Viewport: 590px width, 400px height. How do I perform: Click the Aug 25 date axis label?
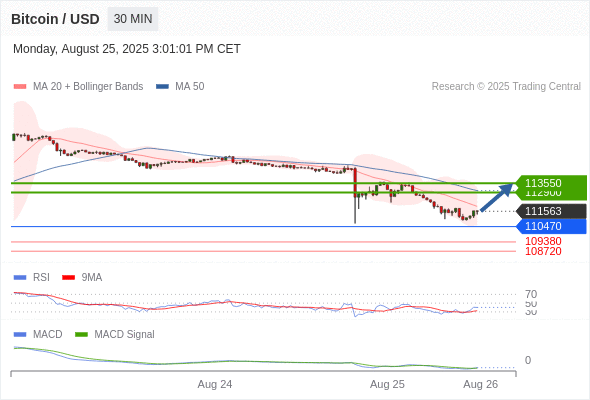click(x=387, y=384)
